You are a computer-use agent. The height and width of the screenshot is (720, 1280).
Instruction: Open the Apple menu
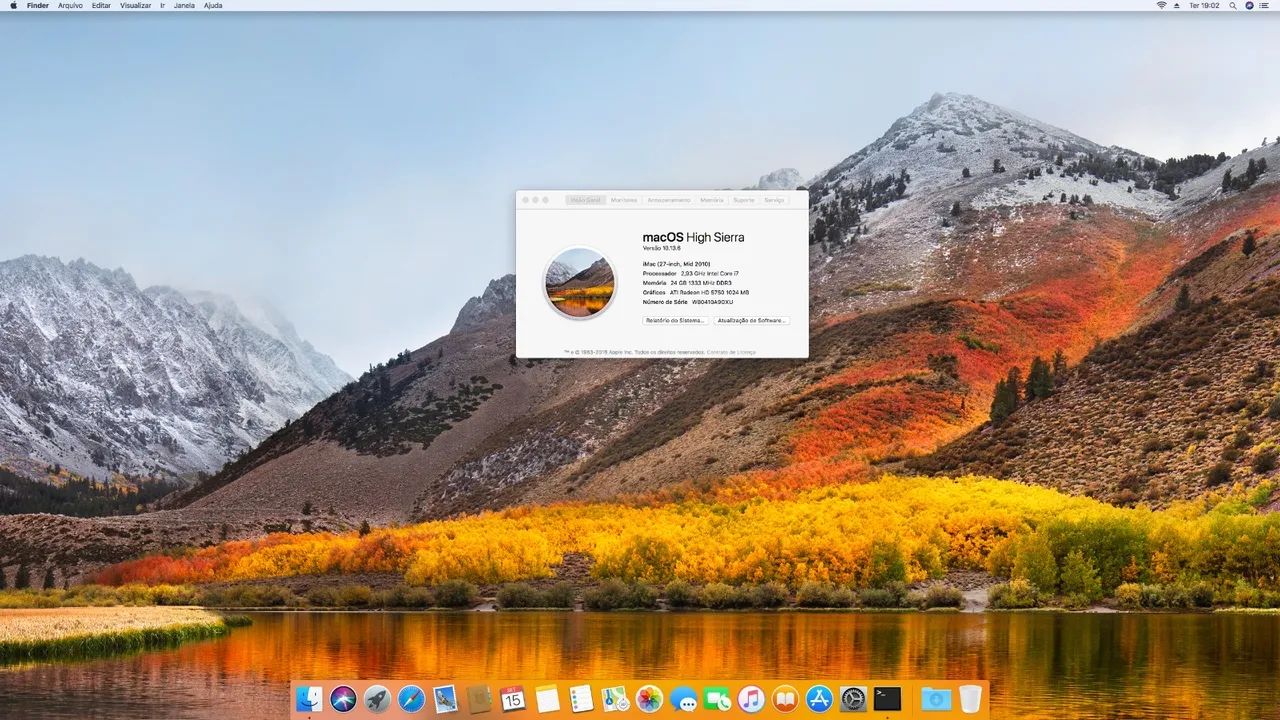[x=12, y=5]
